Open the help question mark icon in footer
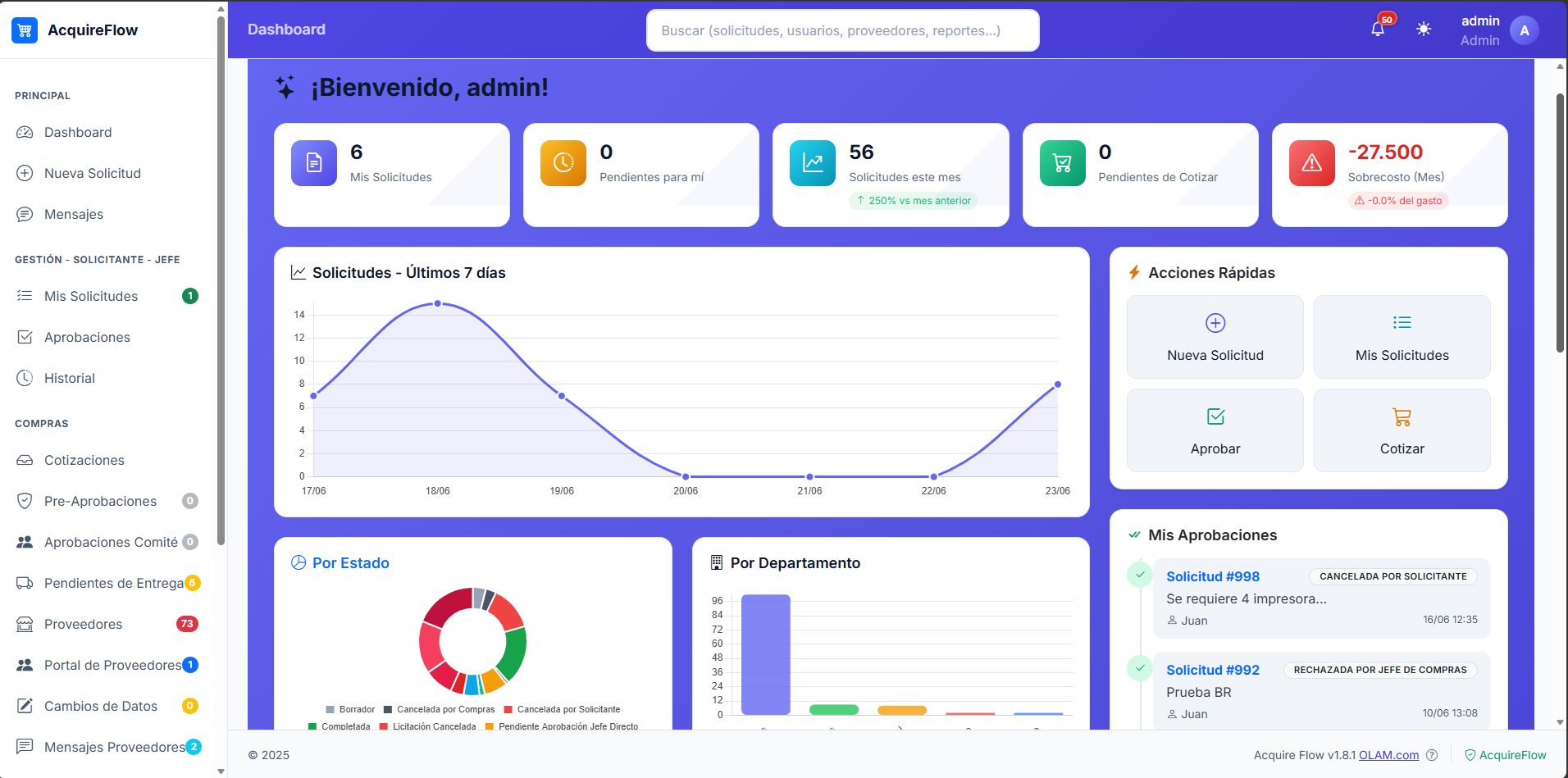1568x778 pixels. click(x=1432, y=755)
